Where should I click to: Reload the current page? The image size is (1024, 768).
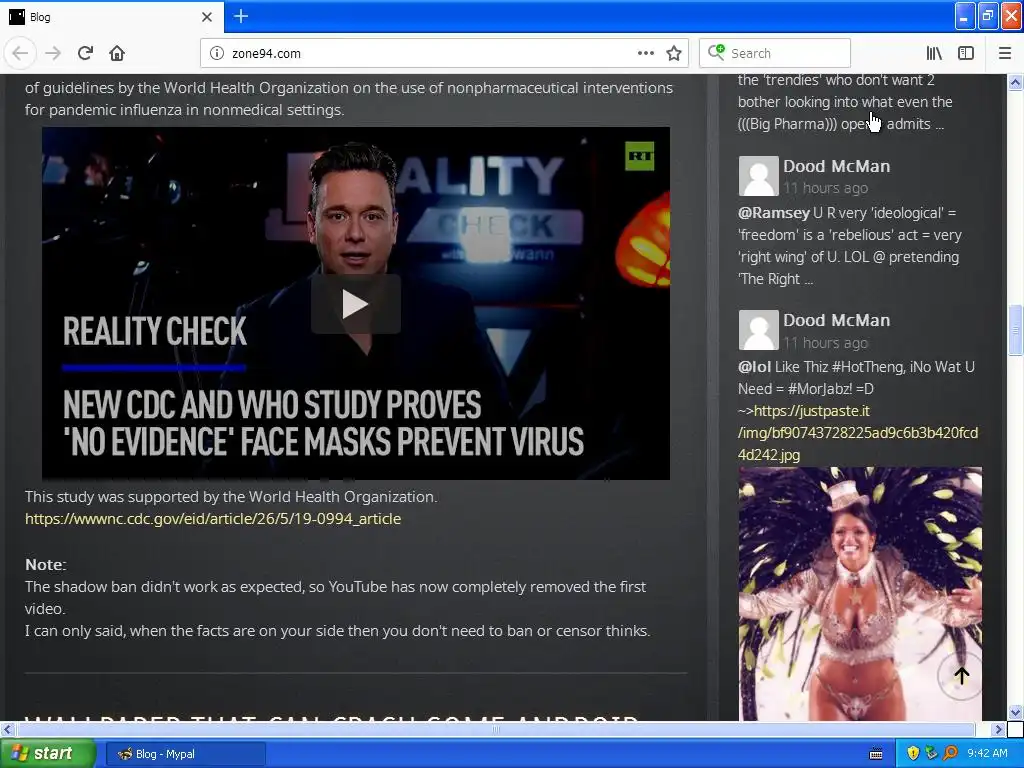pos(85,53)
